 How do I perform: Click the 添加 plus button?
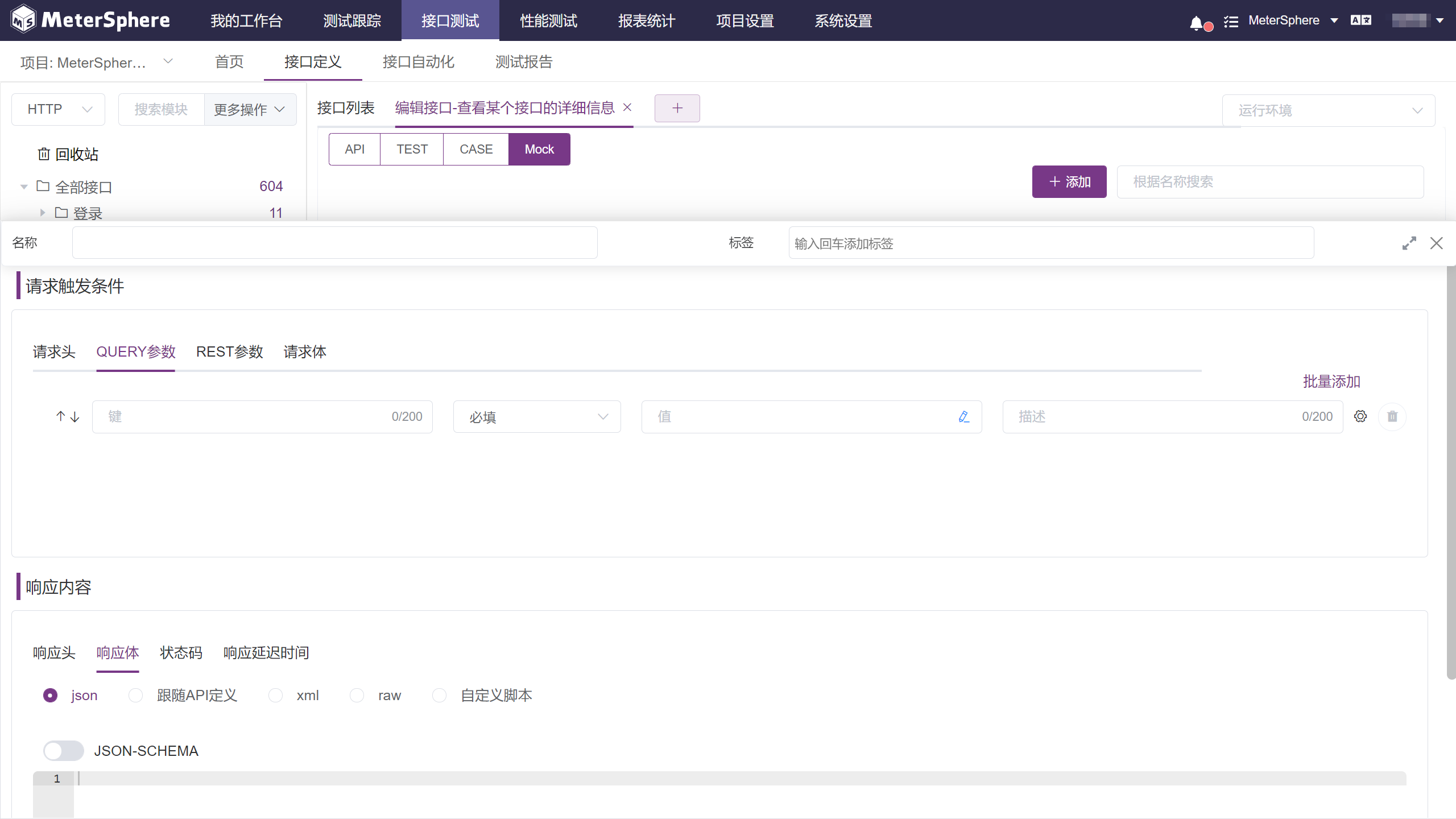pyautogui.click(x=1068, y=181)
